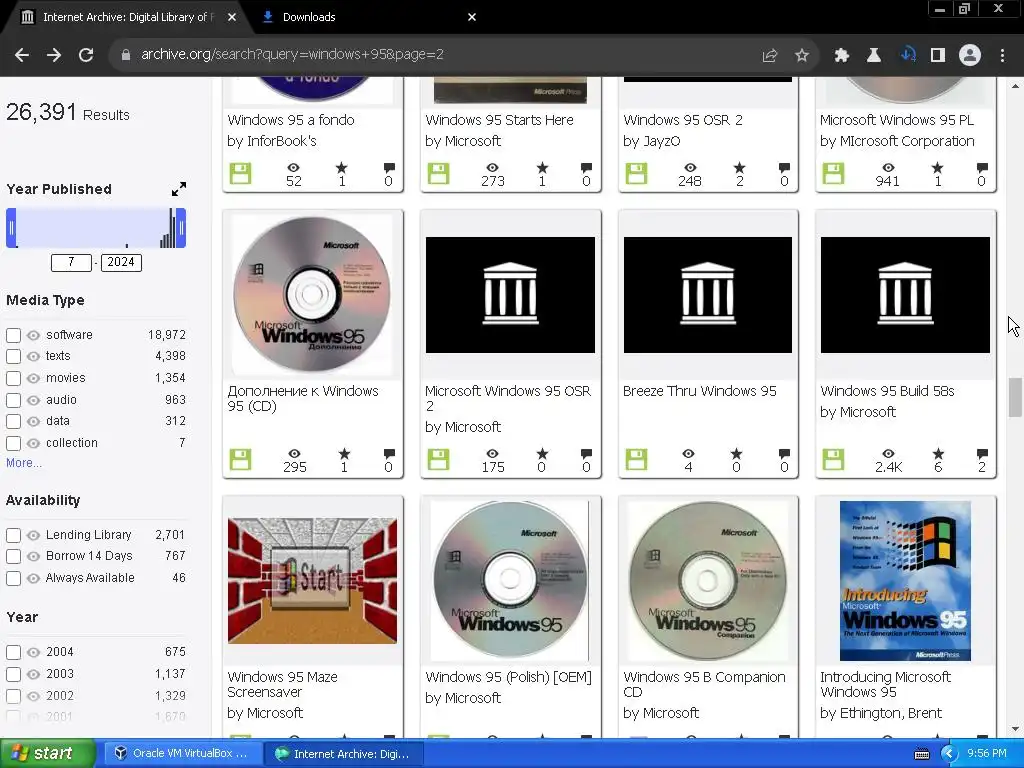Click the address bar URL
Image resolution: width=1024 pixels, height=768 pixels.
pos(293,55)
